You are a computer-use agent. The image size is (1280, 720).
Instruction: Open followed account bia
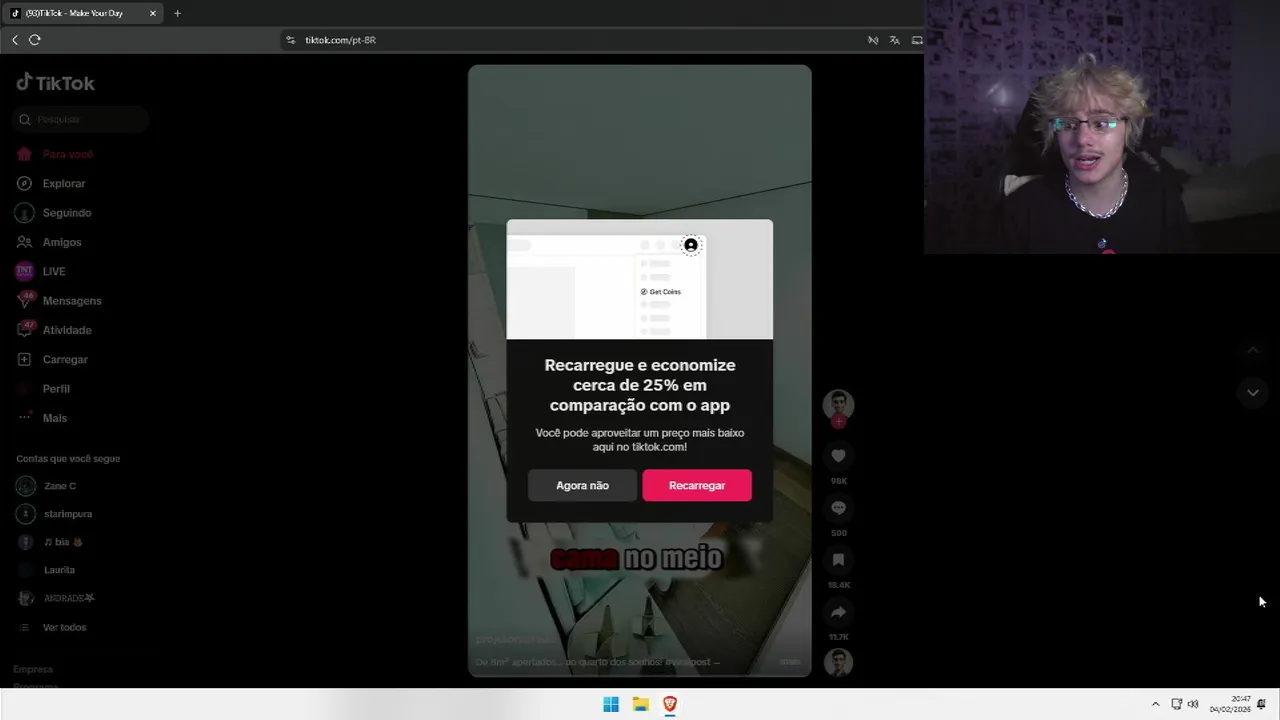click(x=62, y=542)
